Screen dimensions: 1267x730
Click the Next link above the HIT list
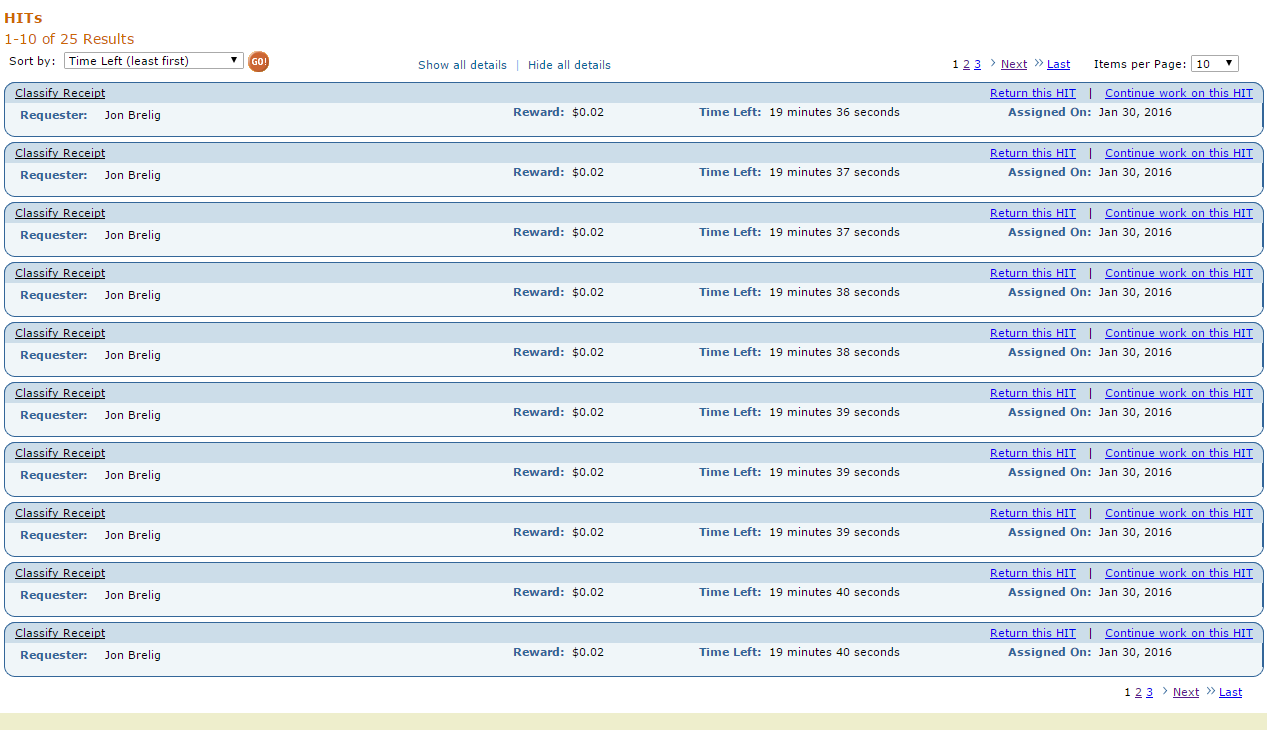point(1014,64)
